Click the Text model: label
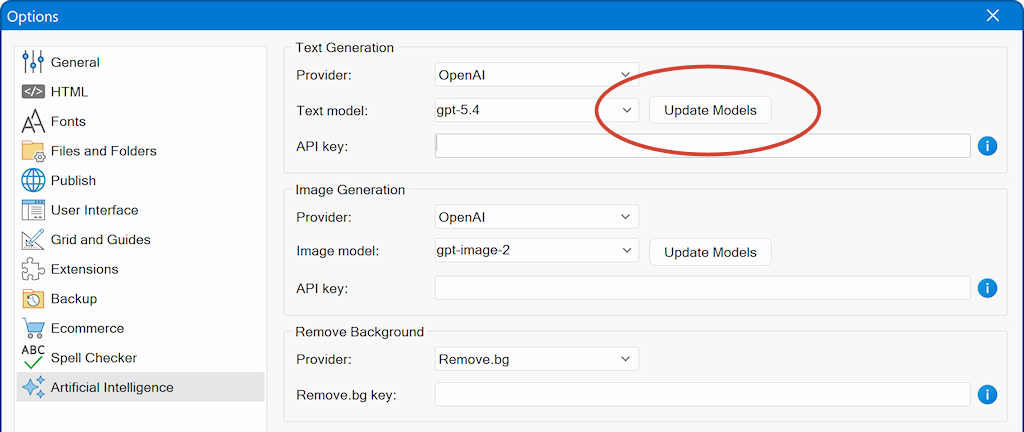The width and height of the screenshot is (1024, 432). pyautogui.click(x=332, y=111)
